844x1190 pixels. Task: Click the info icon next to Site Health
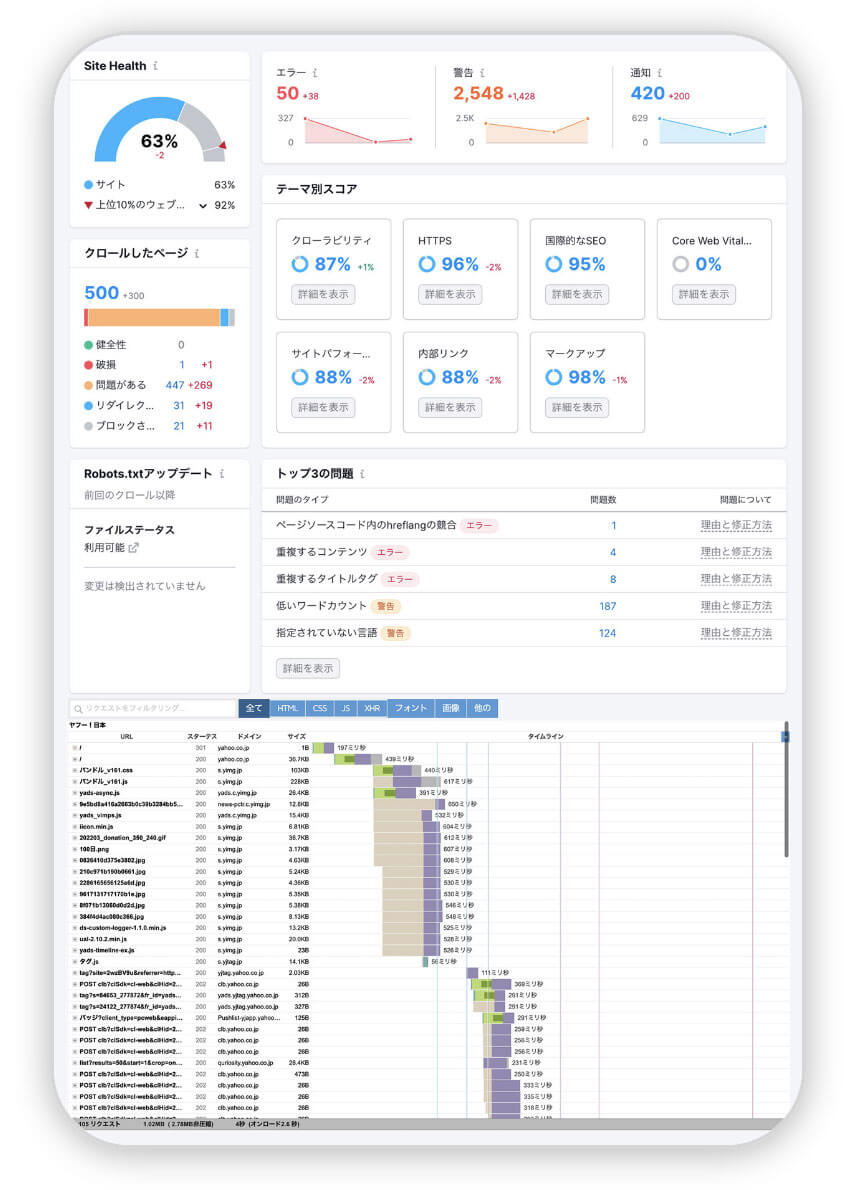pos(156,66)
